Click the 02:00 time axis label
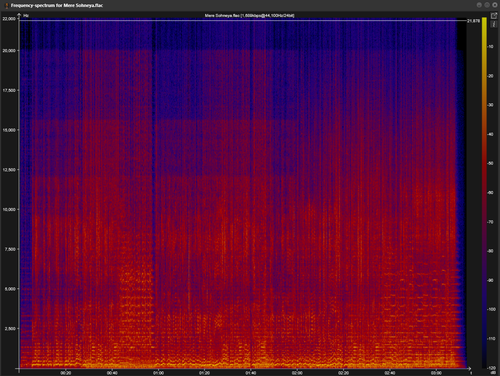 (297, 373)
